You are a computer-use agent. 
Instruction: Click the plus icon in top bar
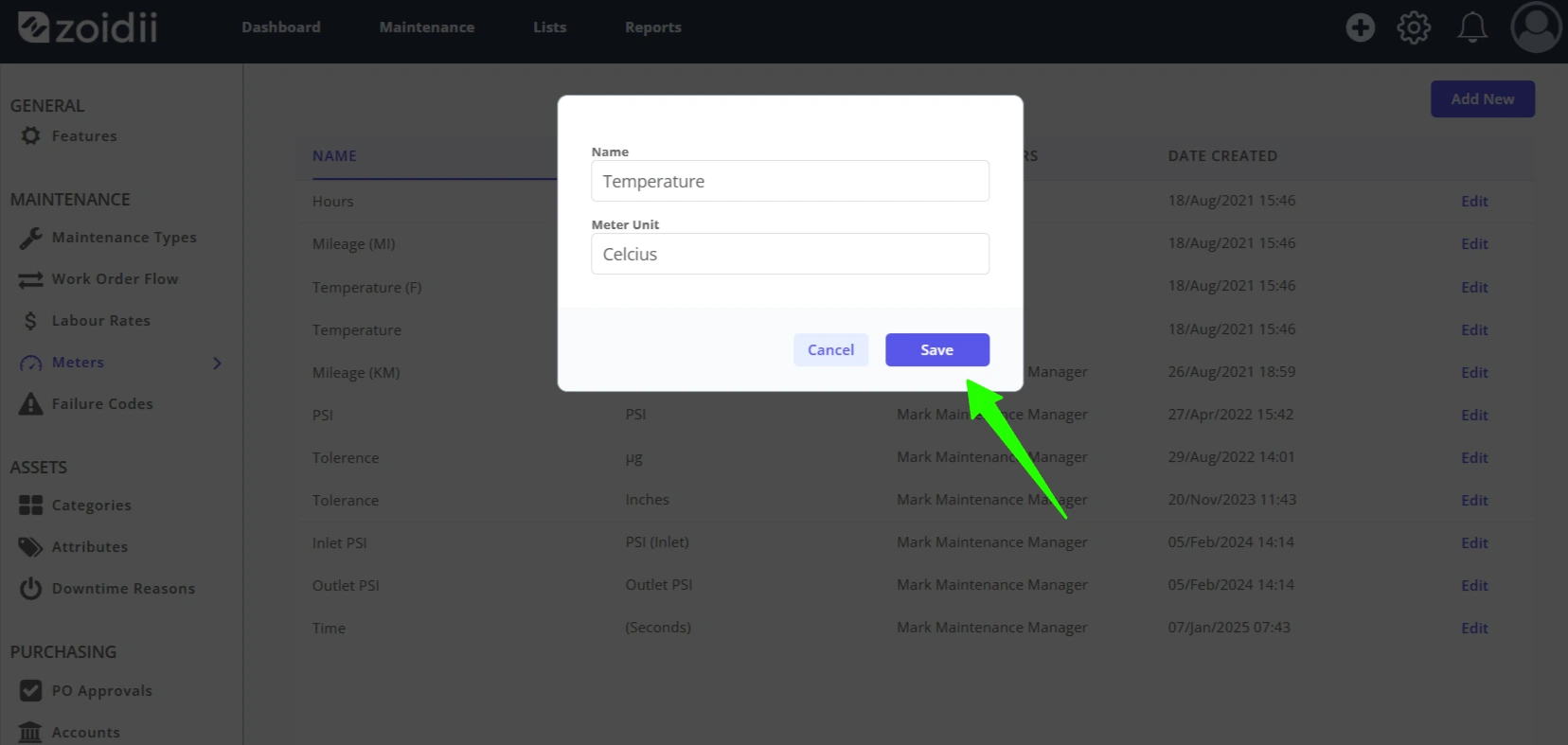pyautogui.click(x=1360, y=27)
